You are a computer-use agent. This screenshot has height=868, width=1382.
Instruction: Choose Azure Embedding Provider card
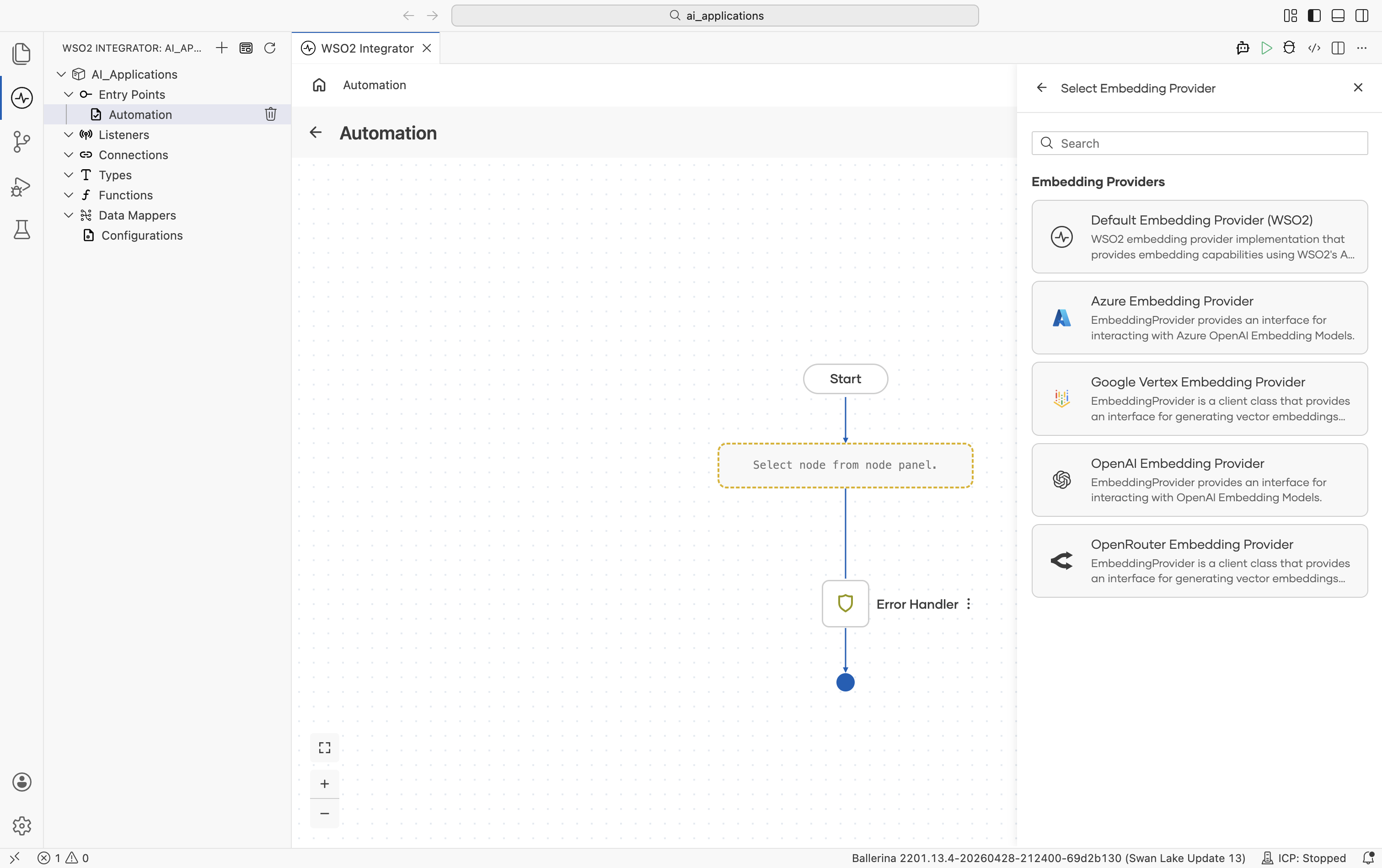[x=1200, y=317]
